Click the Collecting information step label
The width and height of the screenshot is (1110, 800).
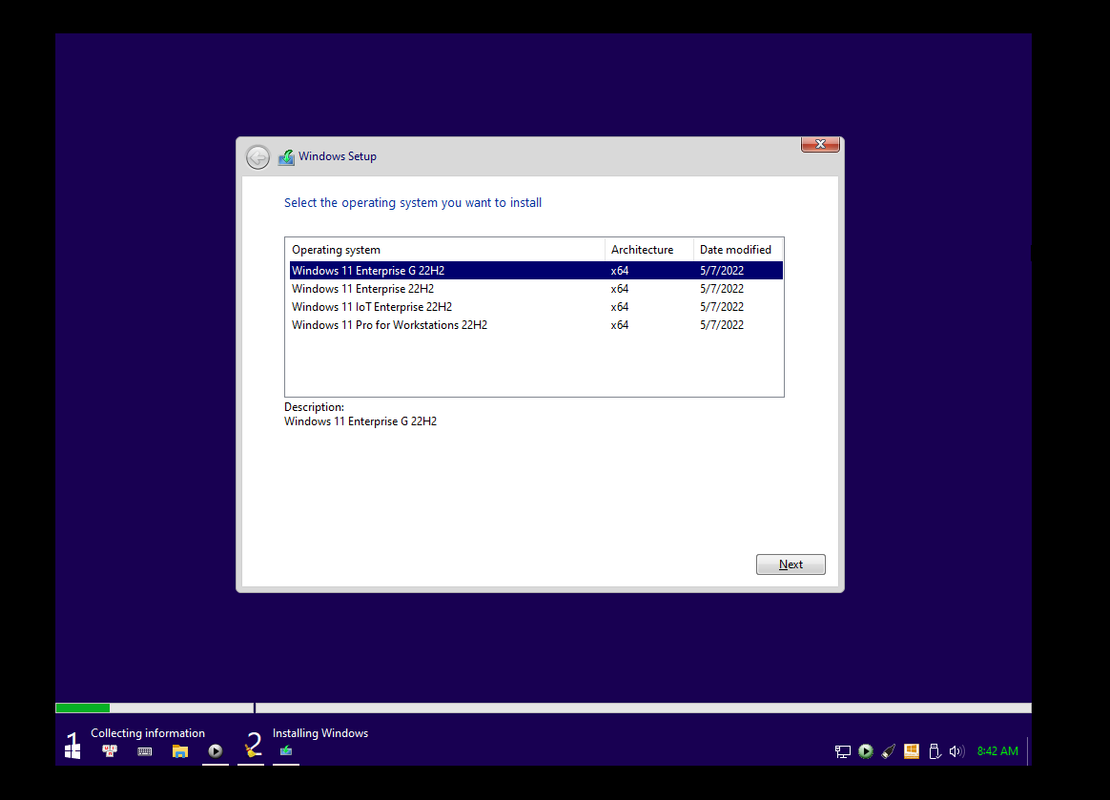(147, 733)
